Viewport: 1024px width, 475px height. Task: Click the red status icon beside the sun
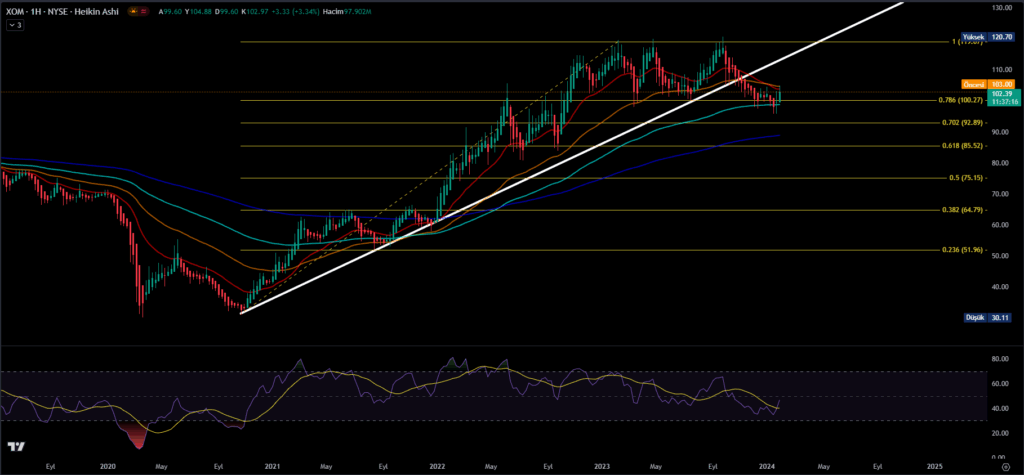click(x=144, y=12)
